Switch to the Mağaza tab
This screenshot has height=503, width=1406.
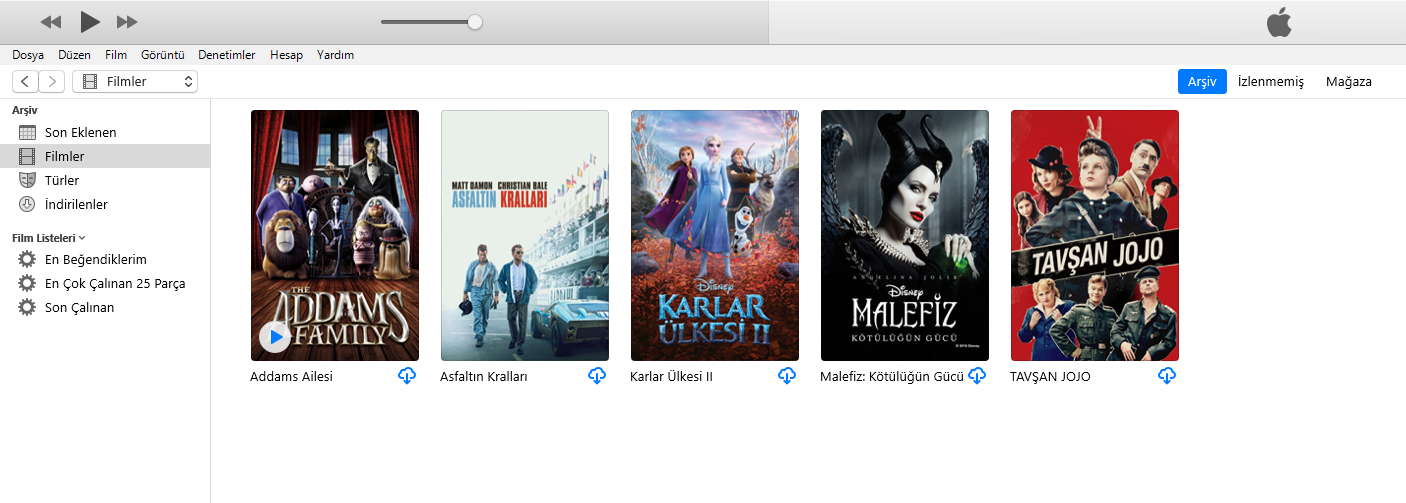click(1348, 82)
